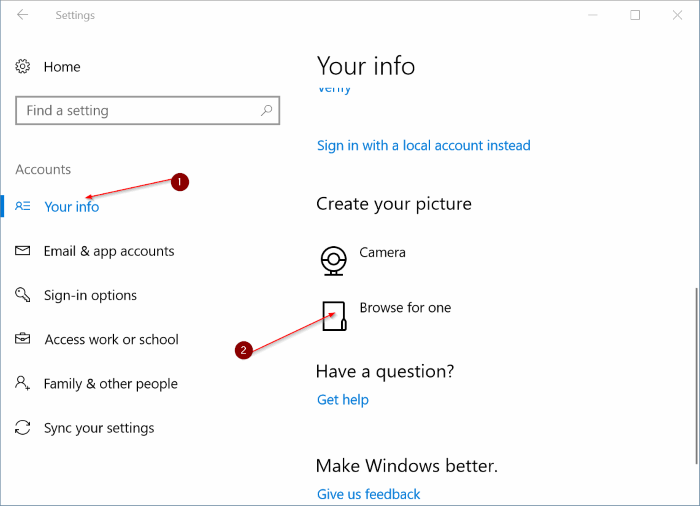Focus the Find a setting field
Image resolution: width=700 pixels, height=506 pixels.
pos(147,110)
